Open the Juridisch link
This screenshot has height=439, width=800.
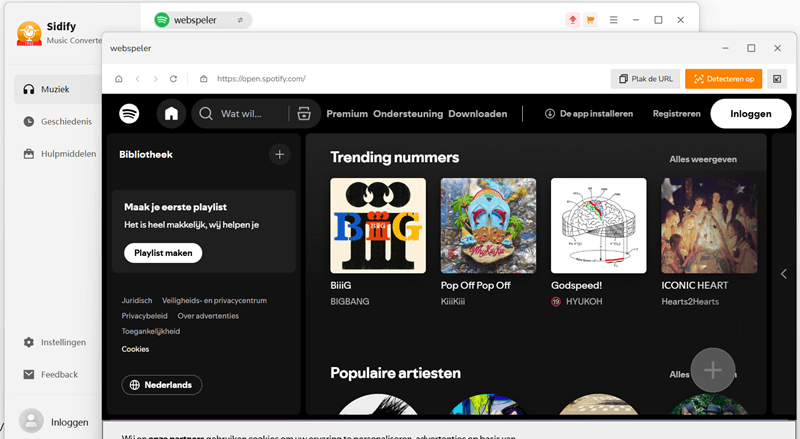(x=137, y=301)
